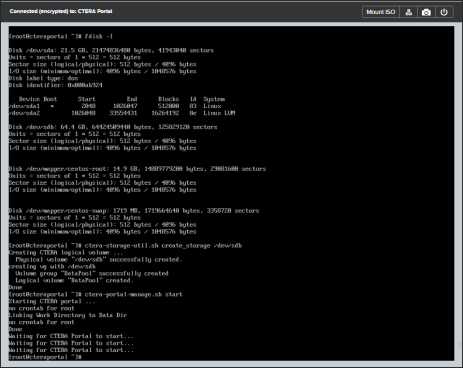463x368 pixels.
Task: Click the 'Starting CTERA portal ...' line
Action: (52, 301)
